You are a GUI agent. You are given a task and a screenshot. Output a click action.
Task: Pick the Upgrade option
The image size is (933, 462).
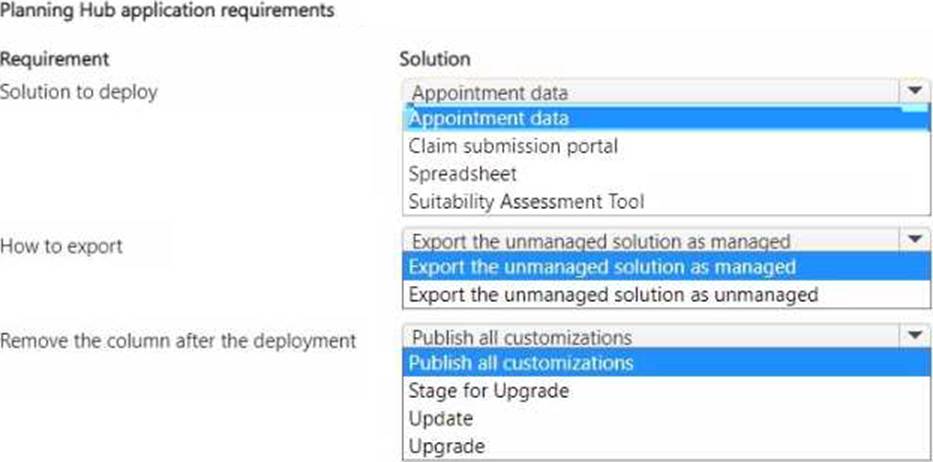[x=446, y=446]
